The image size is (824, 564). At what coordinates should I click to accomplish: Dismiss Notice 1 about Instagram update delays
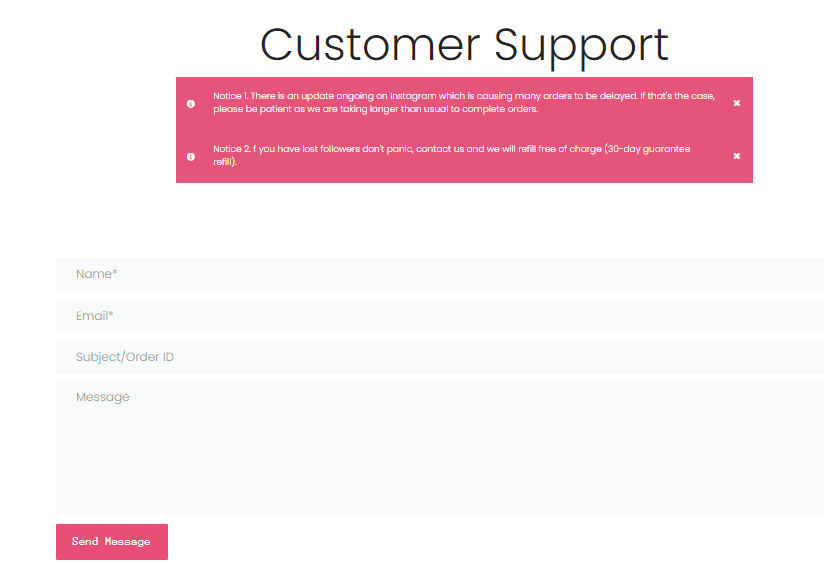(736, 103)
